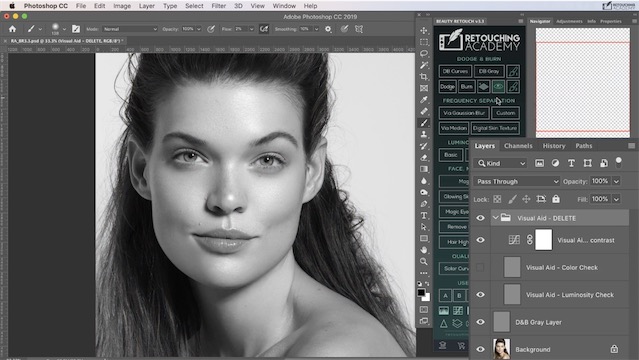Click the visual aid eye button in Beauty Retouch
Image resolution: width=639 pixels, height=360 pixels.
click(x=498, y=86)
